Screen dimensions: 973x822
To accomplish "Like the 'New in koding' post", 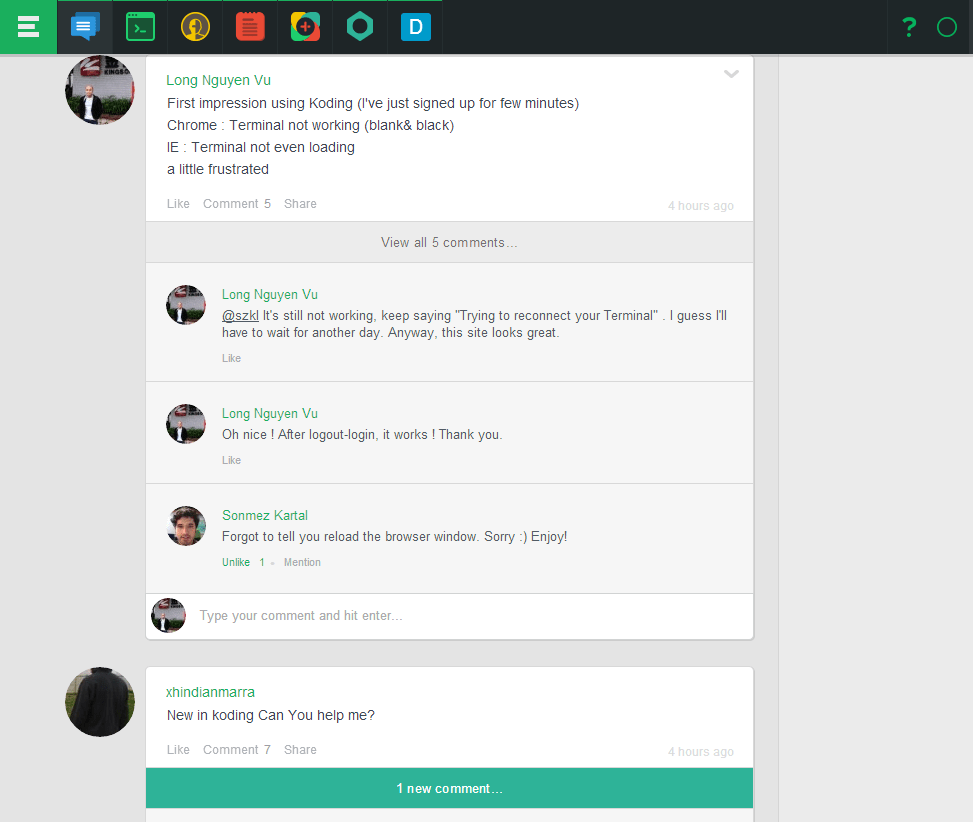I will coord(178,749).
